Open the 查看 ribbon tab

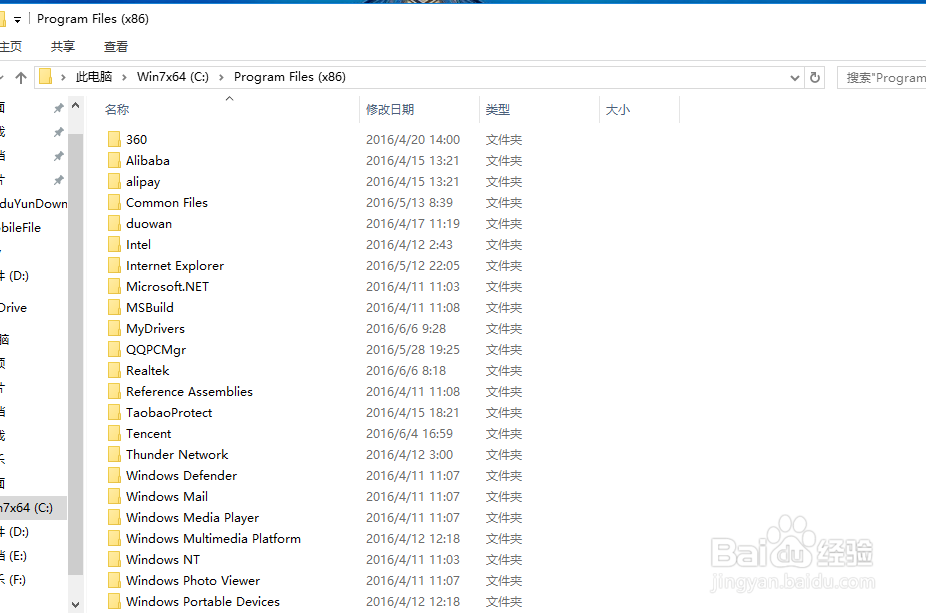116,47
